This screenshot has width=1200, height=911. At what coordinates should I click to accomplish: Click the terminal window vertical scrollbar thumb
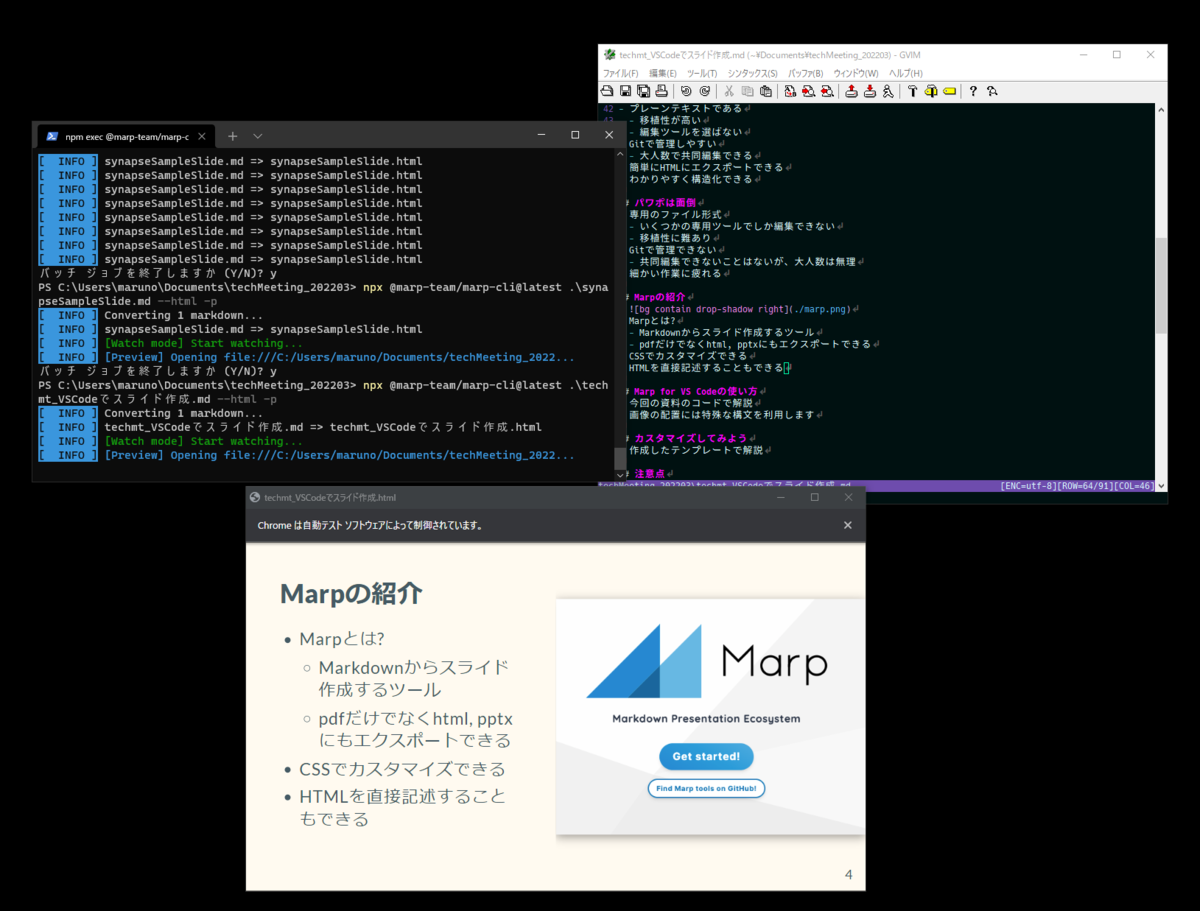[621, 459]
